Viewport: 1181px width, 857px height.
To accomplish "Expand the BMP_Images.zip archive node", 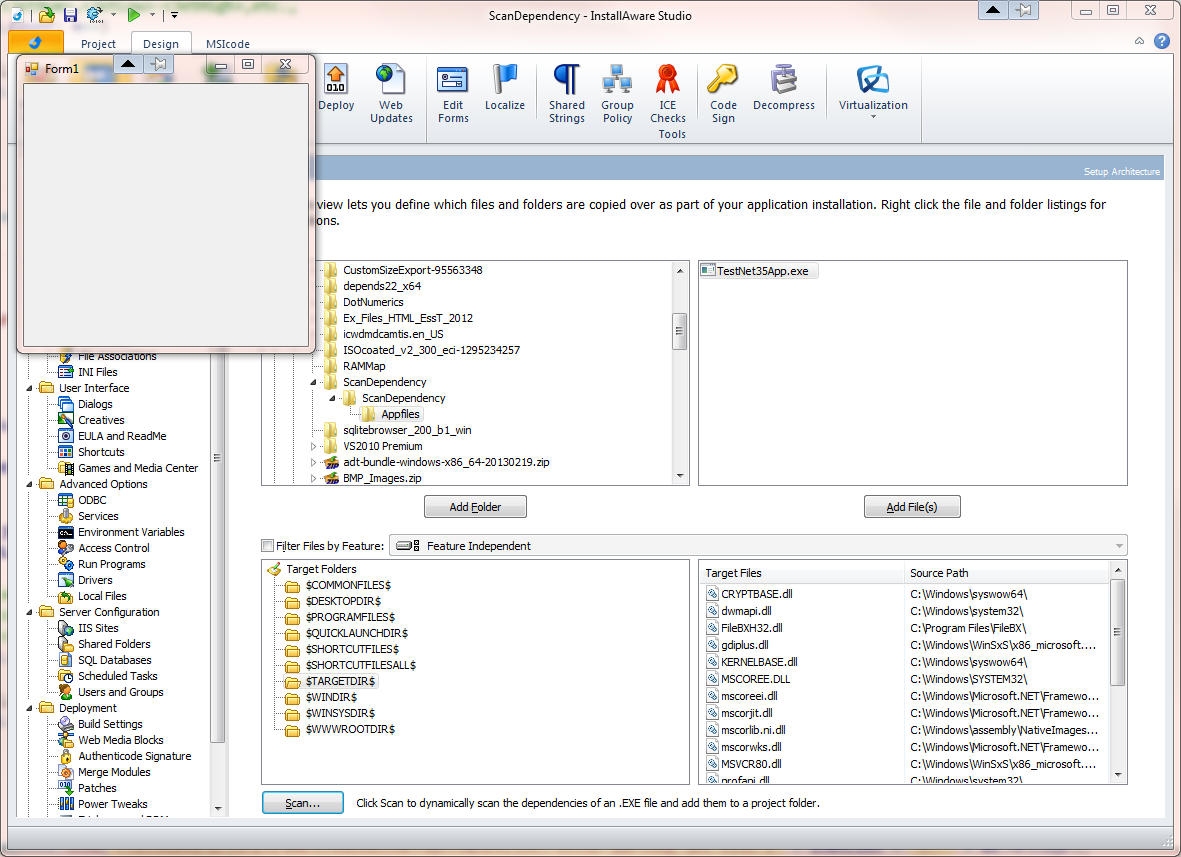I will point(313,478).
